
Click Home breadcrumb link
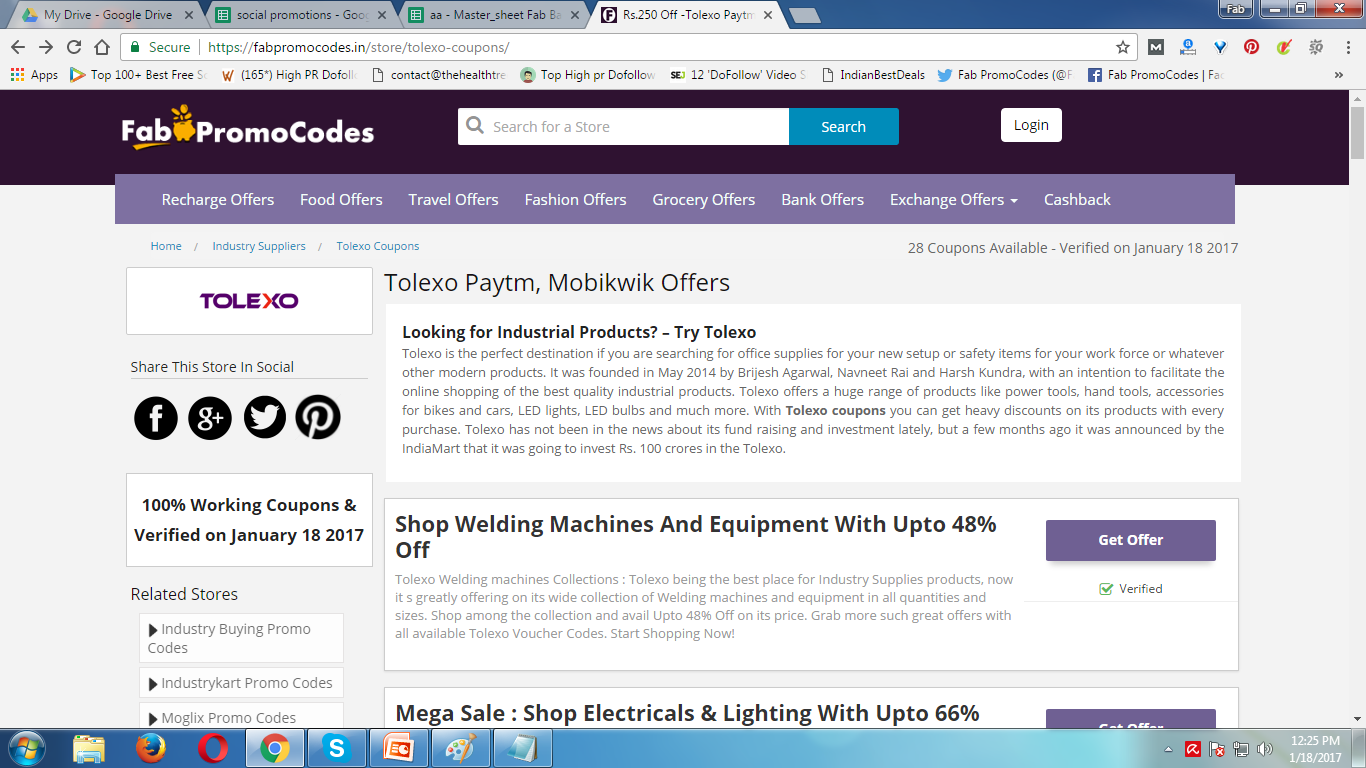click(x=166, y=246)
